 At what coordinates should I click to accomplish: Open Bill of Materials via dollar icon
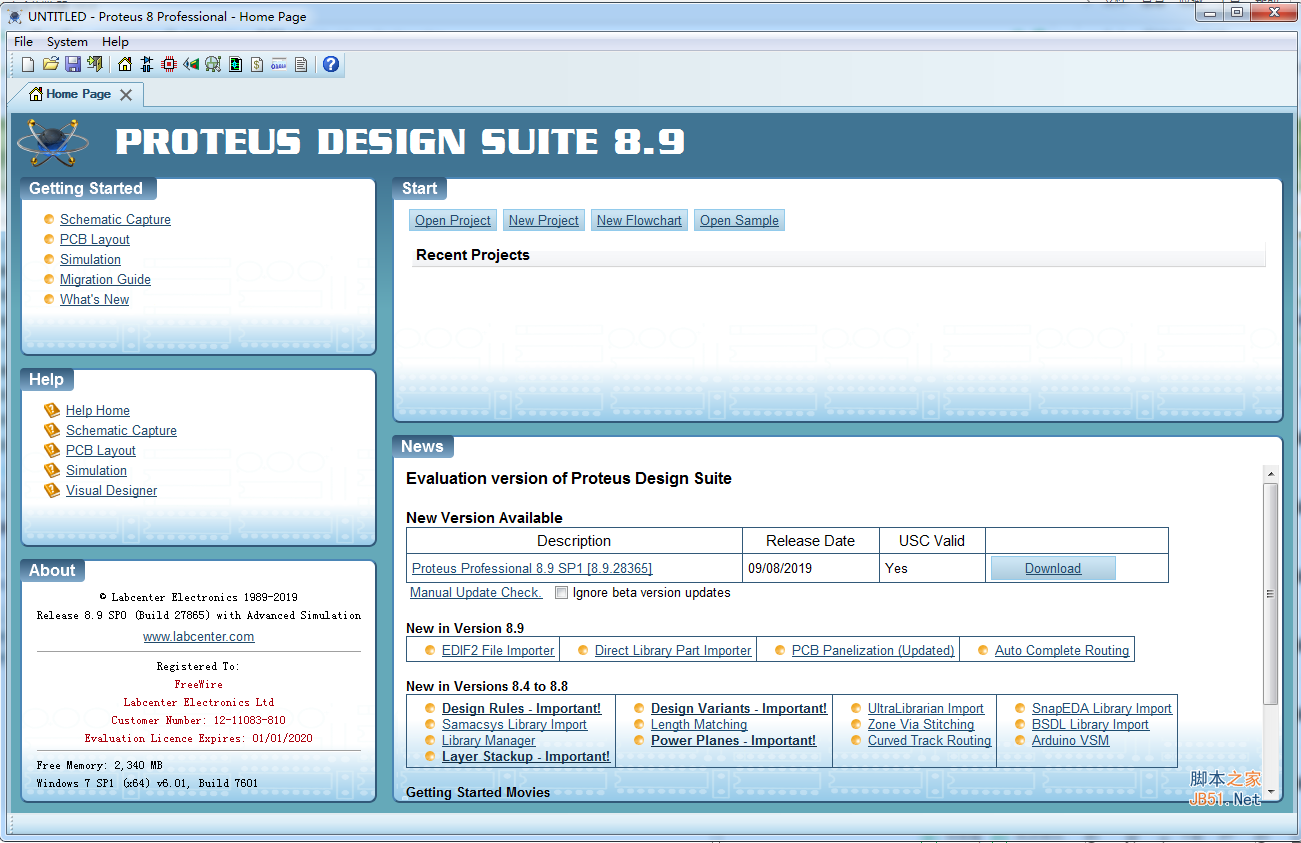[255, 63]
